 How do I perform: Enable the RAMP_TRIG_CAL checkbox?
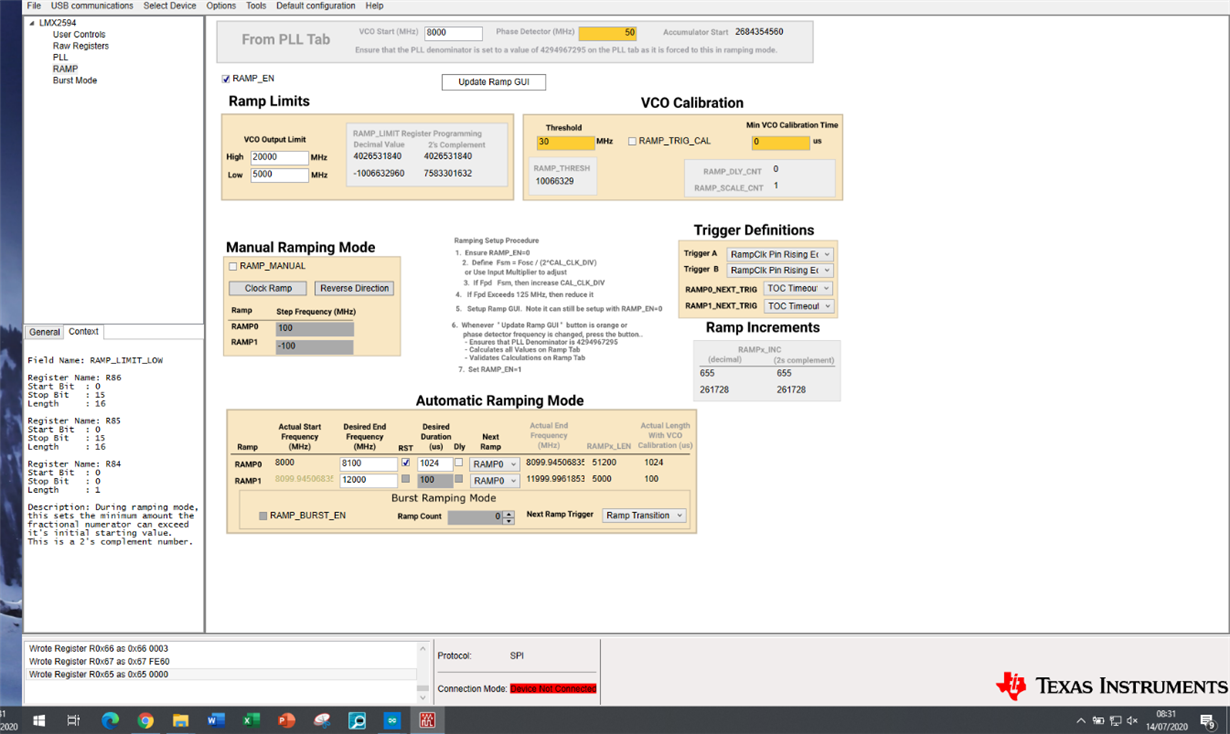point(632,142)
